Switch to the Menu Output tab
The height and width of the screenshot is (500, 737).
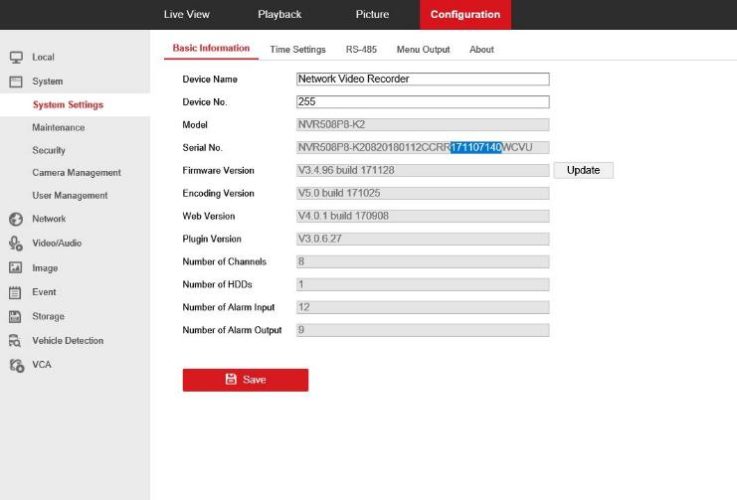423,49
